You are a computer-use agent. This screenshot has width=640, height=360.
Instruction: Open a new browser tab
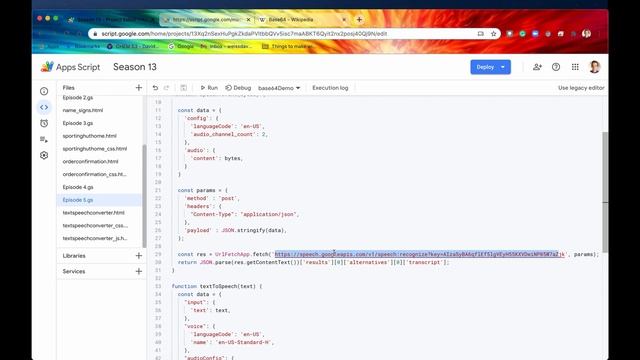tap(359, 20)
